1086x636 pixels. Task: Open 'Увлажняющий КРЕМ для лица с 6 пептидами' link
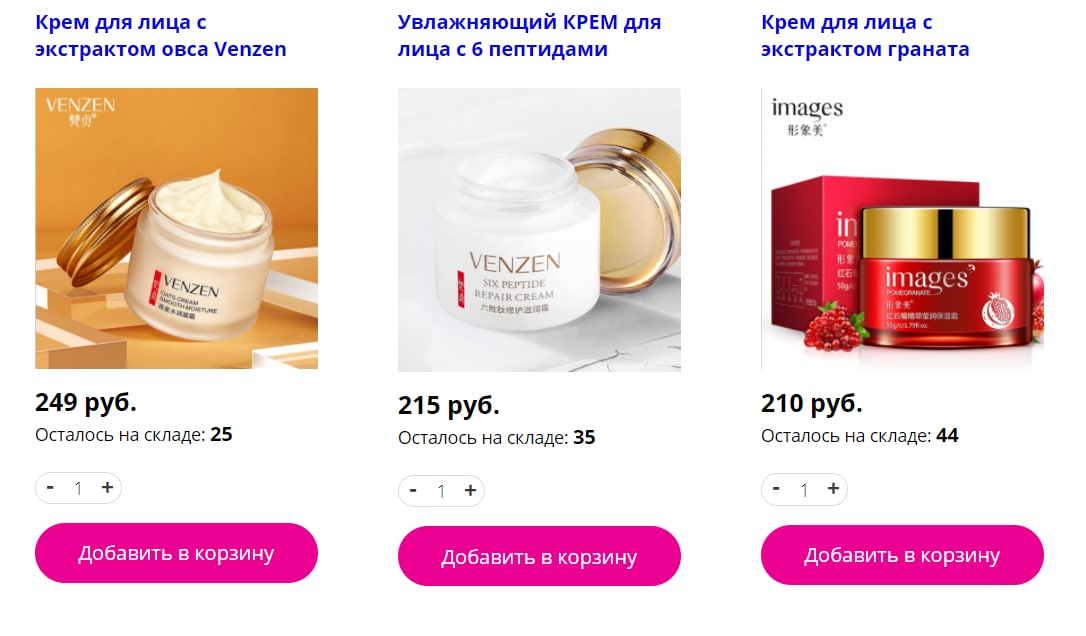pyautogui.click(x=530, y=35)
